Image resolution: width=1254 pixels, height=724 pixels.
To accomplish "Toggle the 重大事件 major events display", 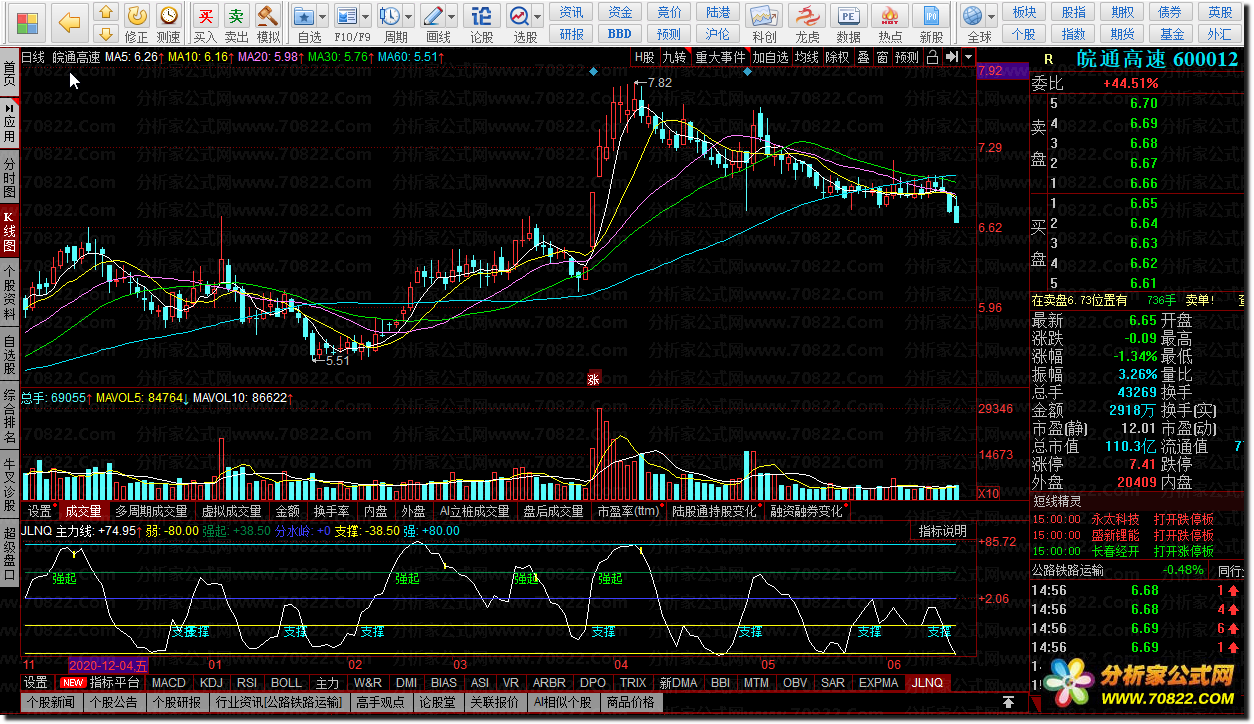I will point(720,57).
